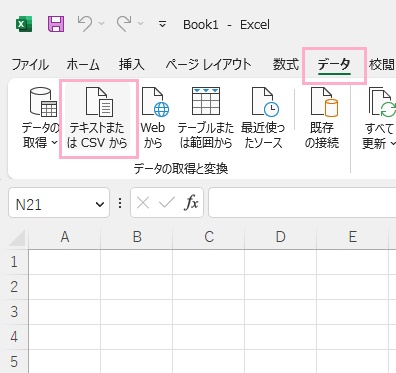Open データの取得 dropdown button
The width and height of the screenshot is (396, 373).
point(40,118)
